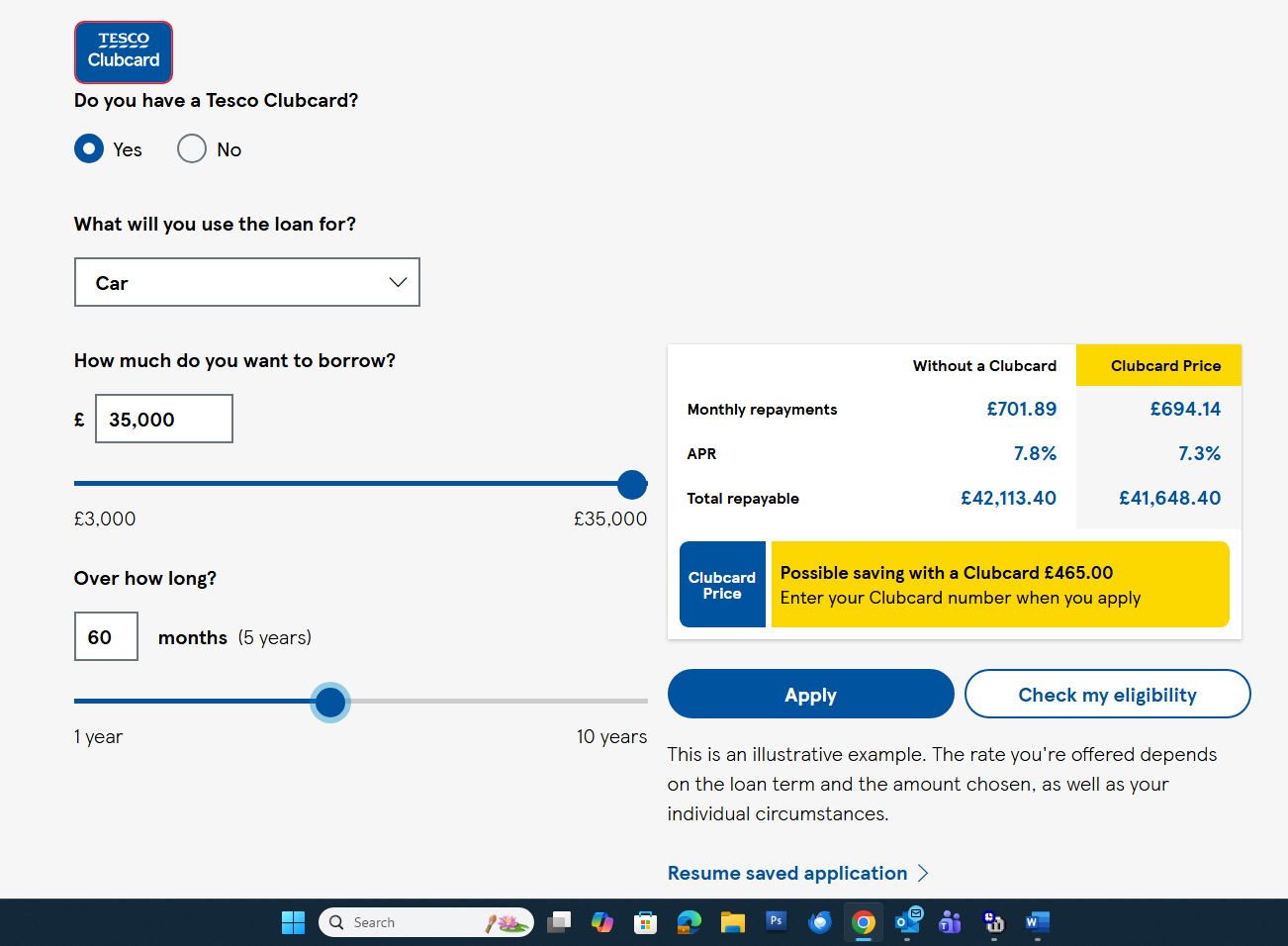Click the borrow amount field showing 35,000

(x=164, y=420)
